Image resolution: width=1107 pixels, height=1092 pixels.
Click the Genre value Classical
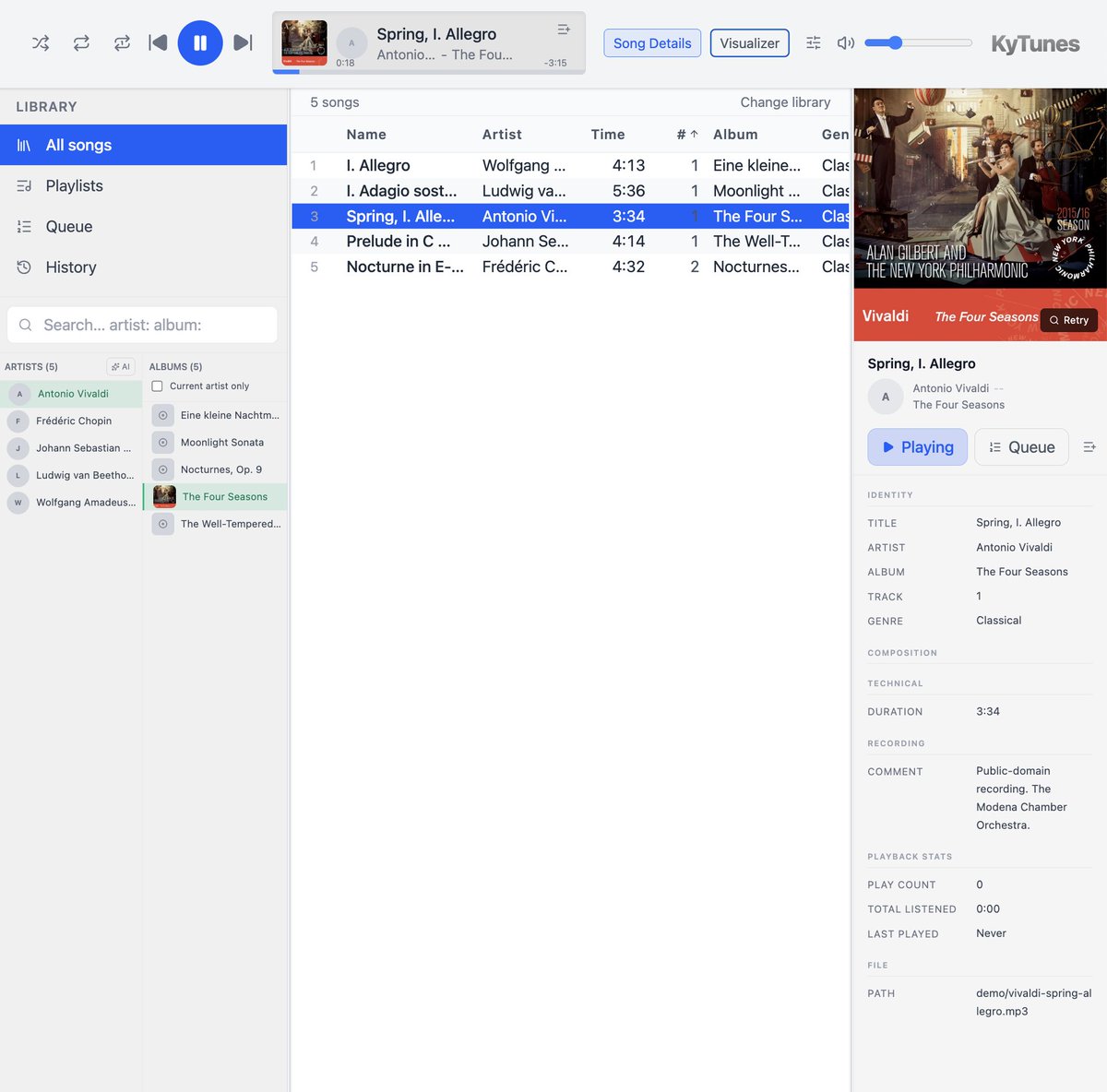[998, 621]
